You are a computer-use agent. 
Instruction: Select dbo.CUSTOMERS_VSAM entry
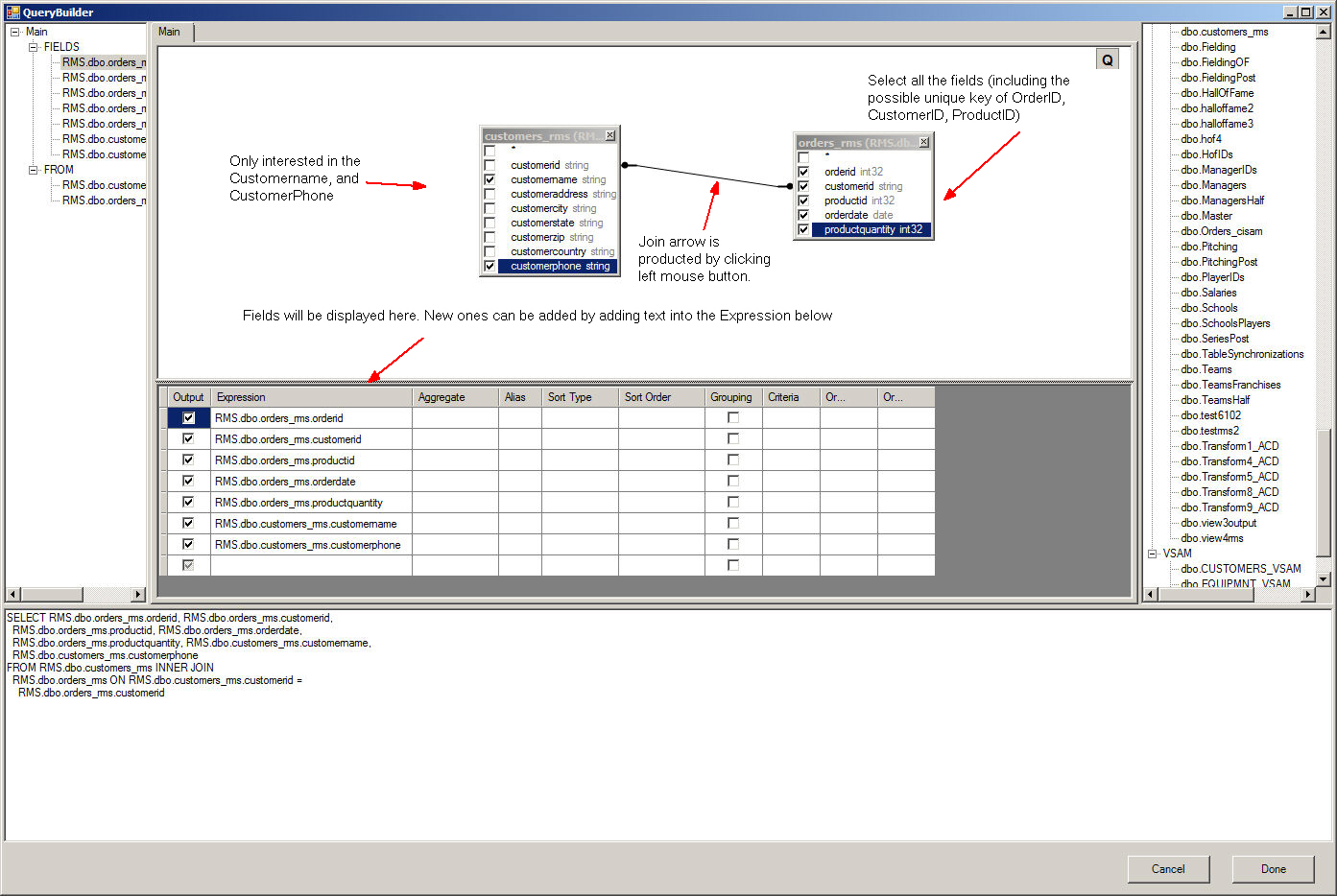click(x=1241, y=569)
